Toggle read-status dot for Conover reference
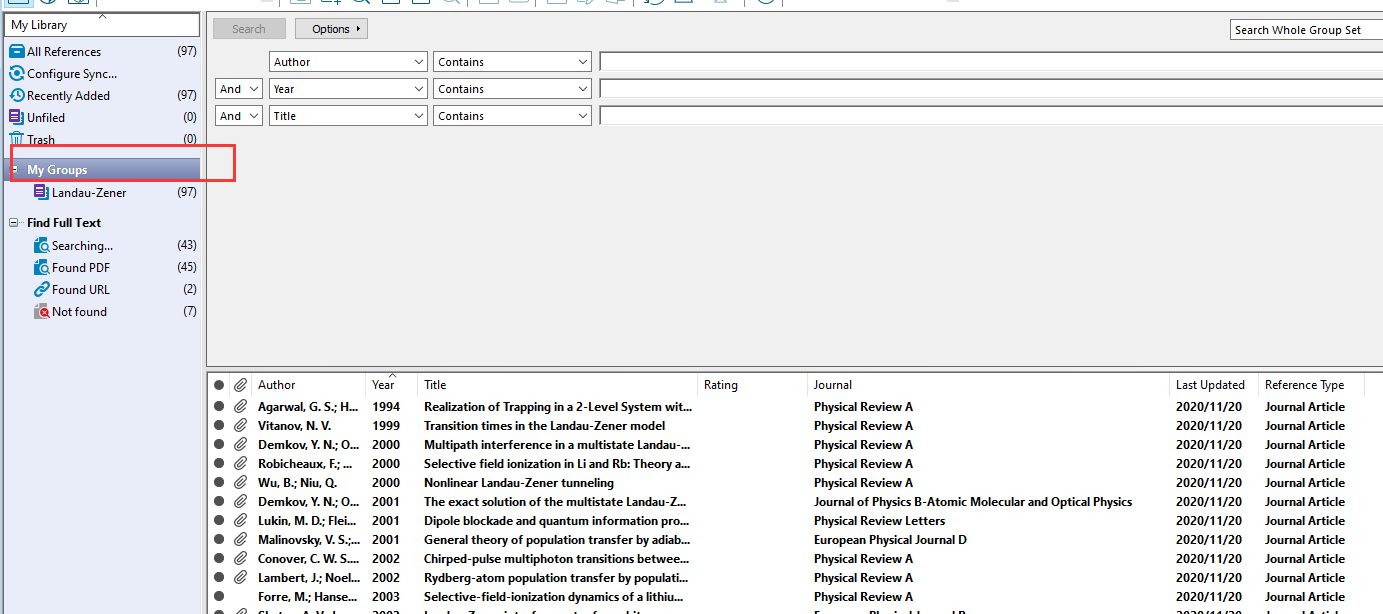This screenshot has width=1383, height=614. click(x=219, y=559)
